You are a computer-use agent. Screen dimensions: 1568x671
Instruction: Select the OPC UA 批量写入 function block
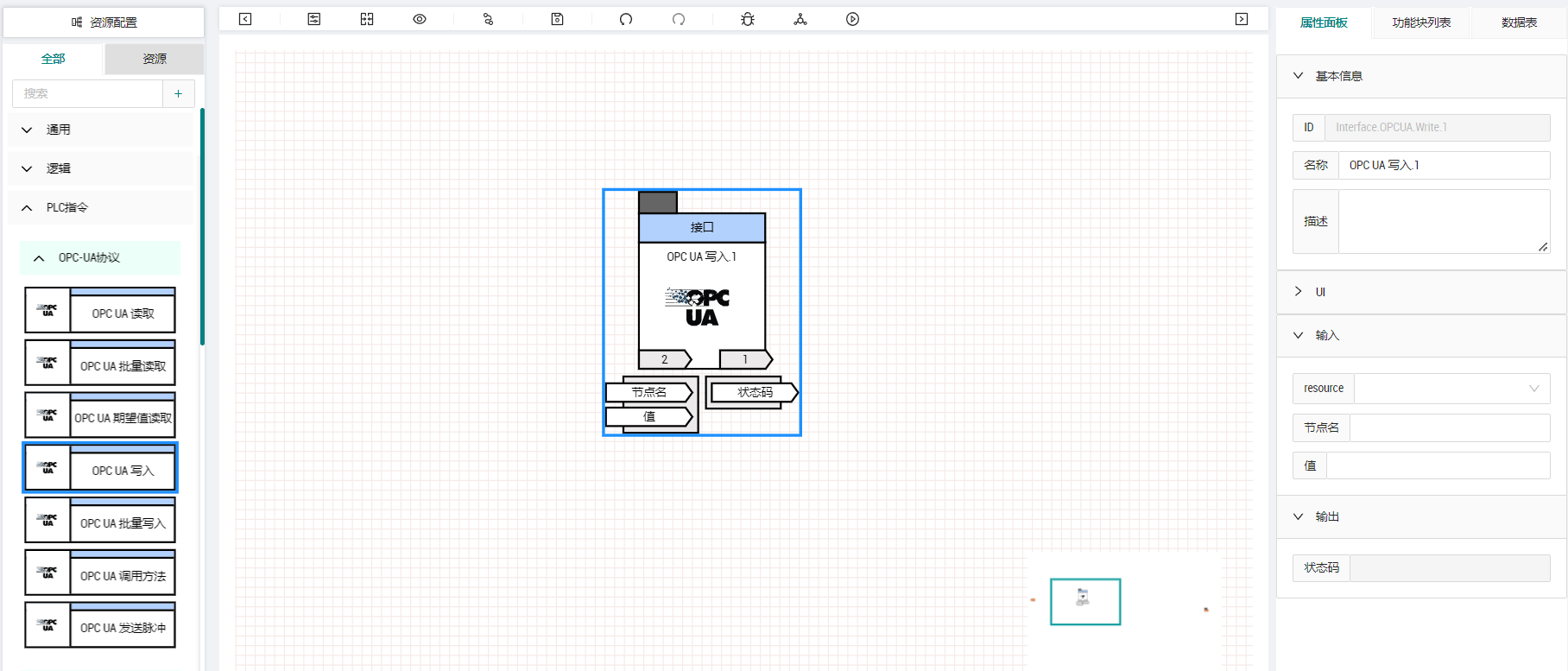point(100,521)
